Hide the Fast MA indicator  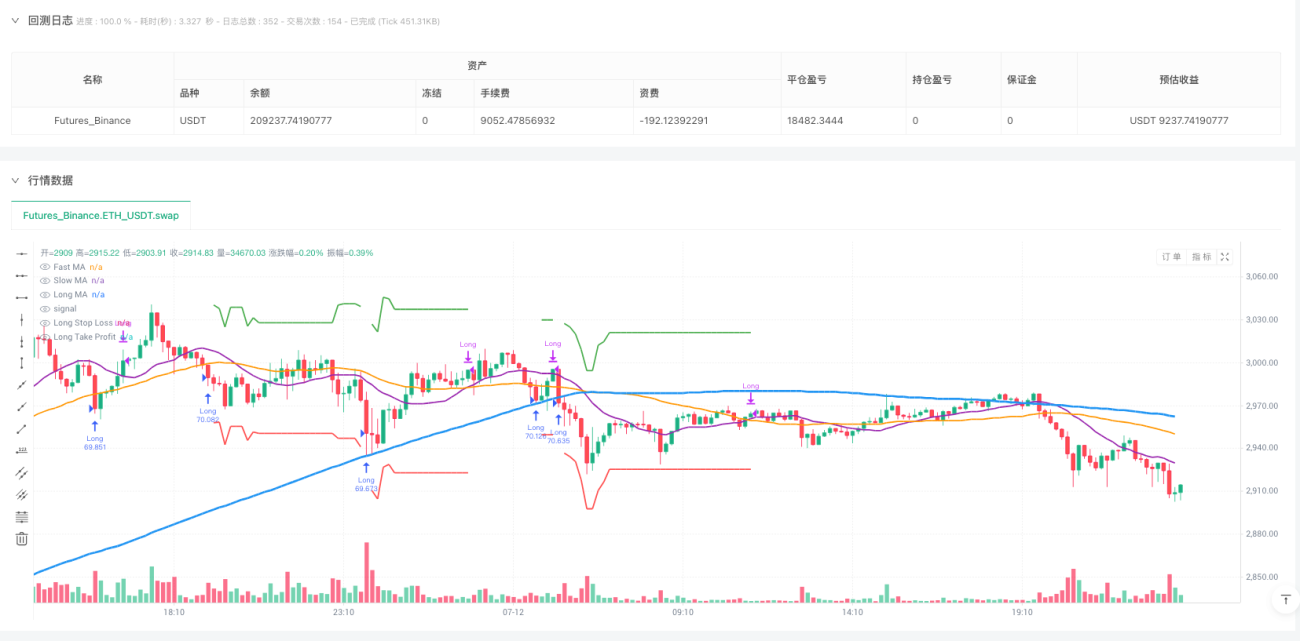coord(44,267)
